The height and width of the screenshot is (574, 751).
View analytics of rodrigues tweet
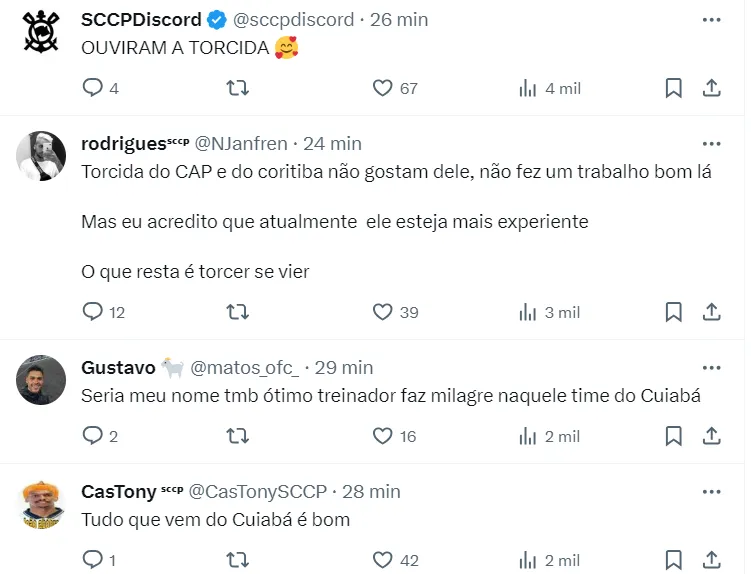point(528,312)
